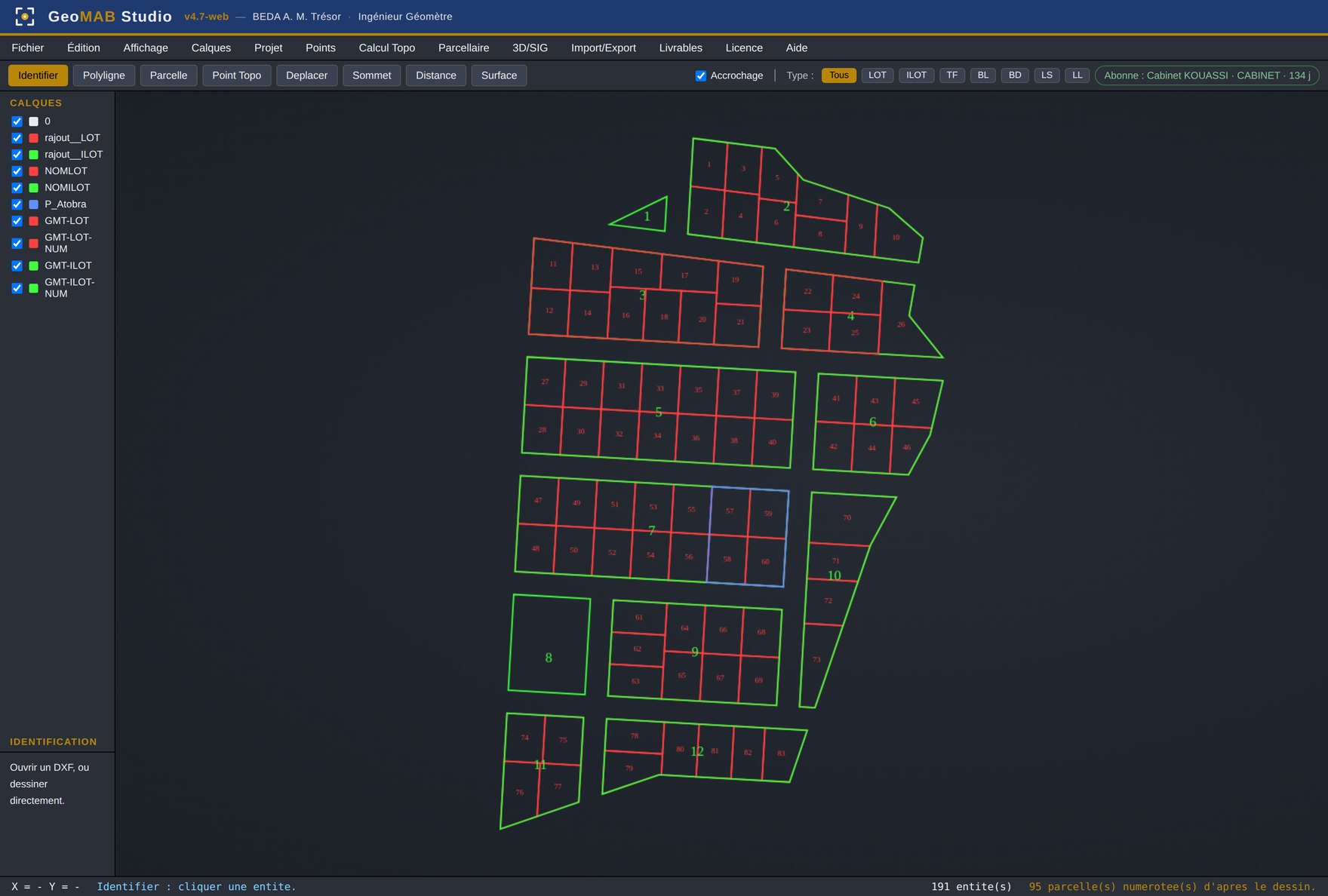This screenshot has width=1328, height=896.
Task: Click the GeoMAB Studio logo icon
Action: pos(25,17)
